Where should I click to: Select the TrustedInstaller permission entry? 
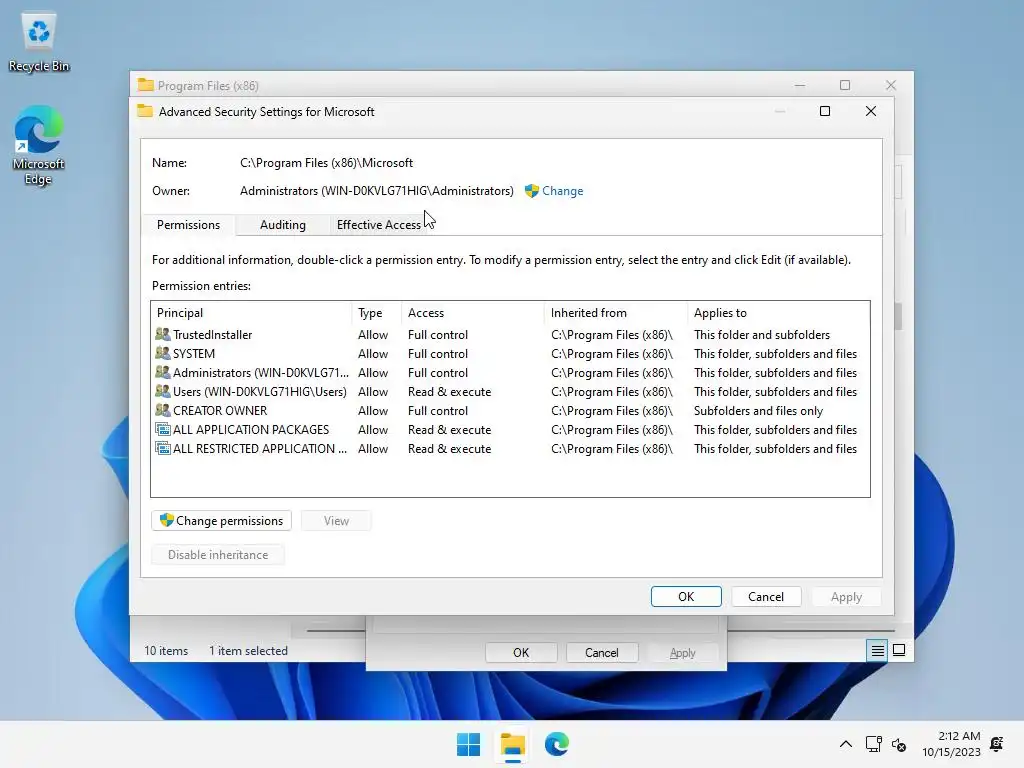510,334
